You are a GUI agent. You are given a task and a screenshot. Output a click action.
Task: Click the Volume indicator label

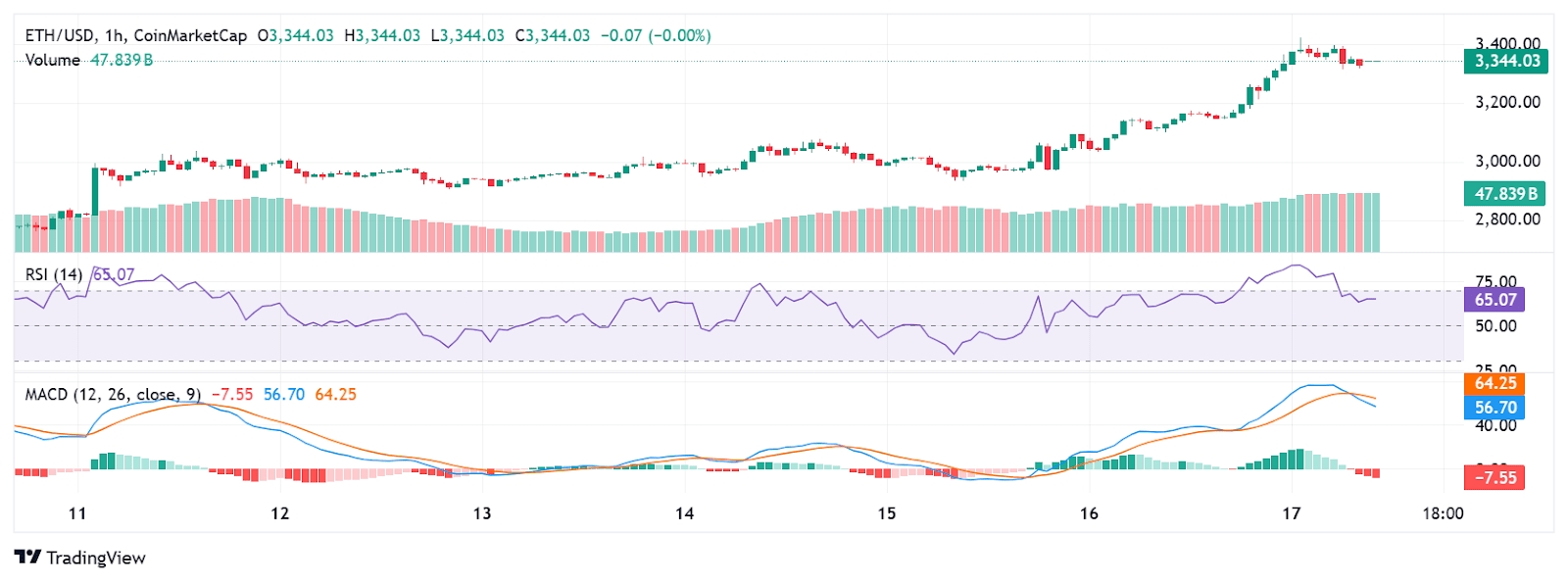(x=53, y=60)
